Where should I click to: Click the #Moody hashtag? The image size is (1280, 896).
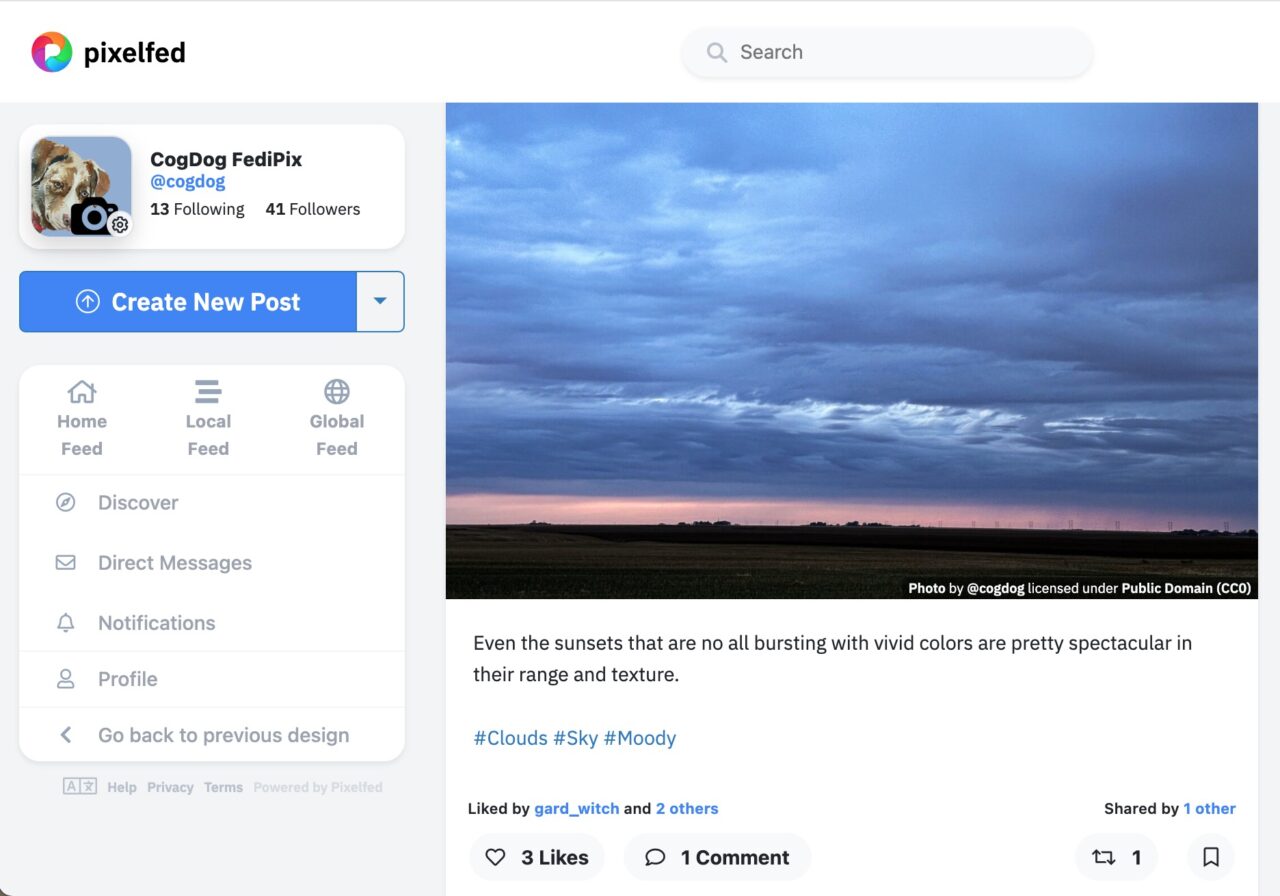tap(640, 738)
